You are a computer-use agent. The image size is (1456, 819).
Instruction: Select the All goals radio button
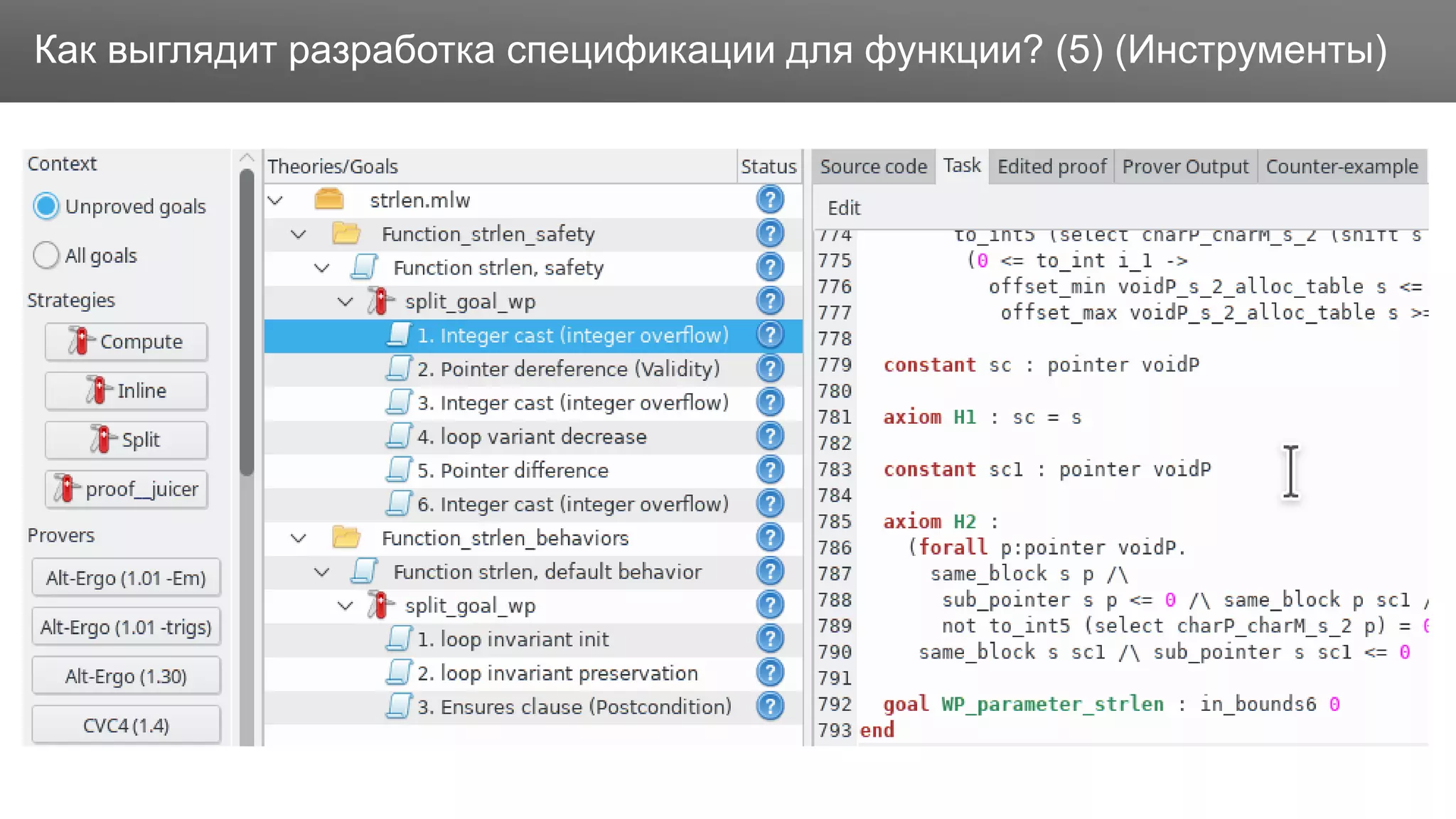pyautogui.click(x=46, y=255)
